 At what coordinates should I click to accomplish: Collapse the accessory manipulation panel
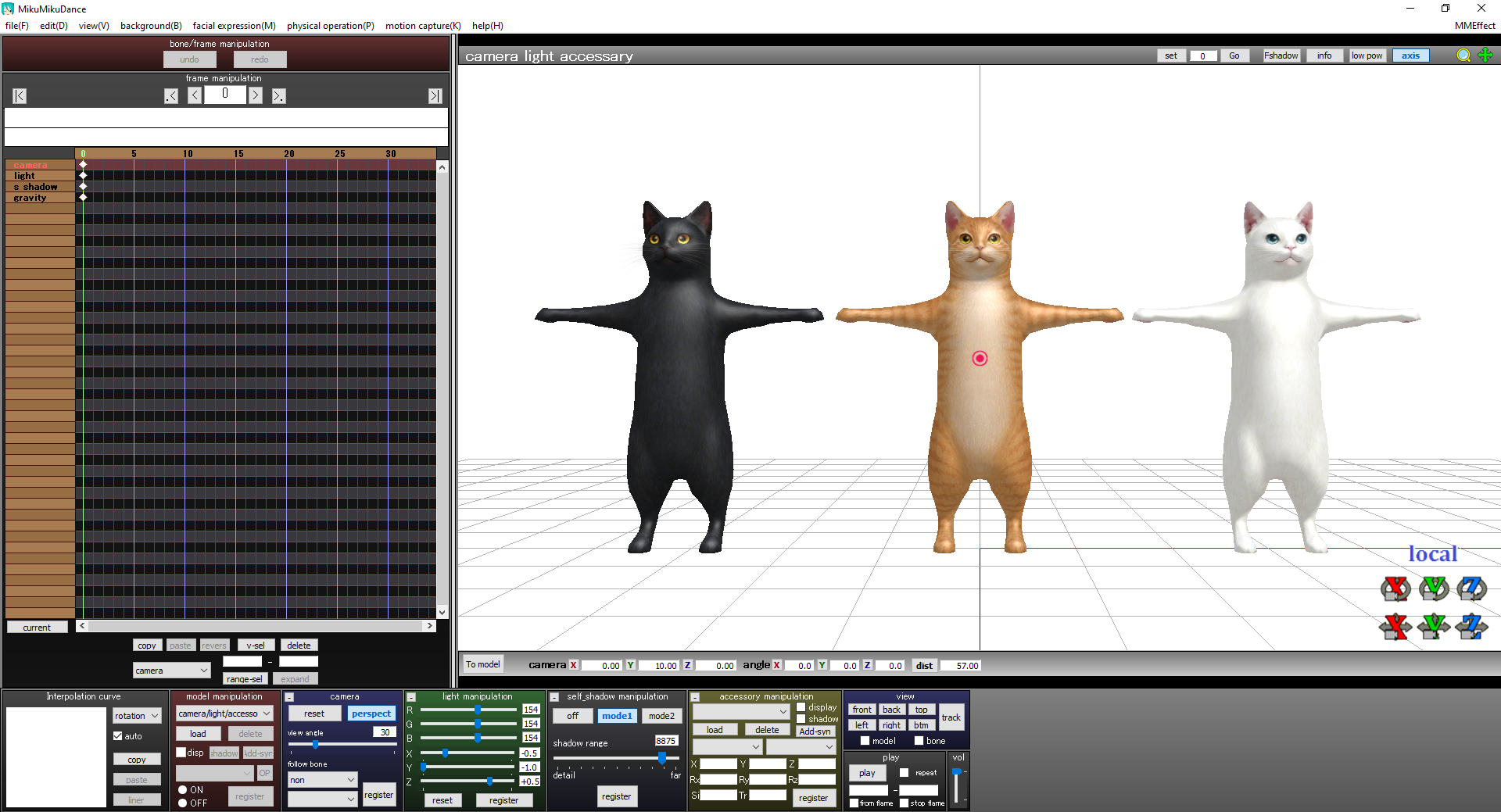pos(695,697)
